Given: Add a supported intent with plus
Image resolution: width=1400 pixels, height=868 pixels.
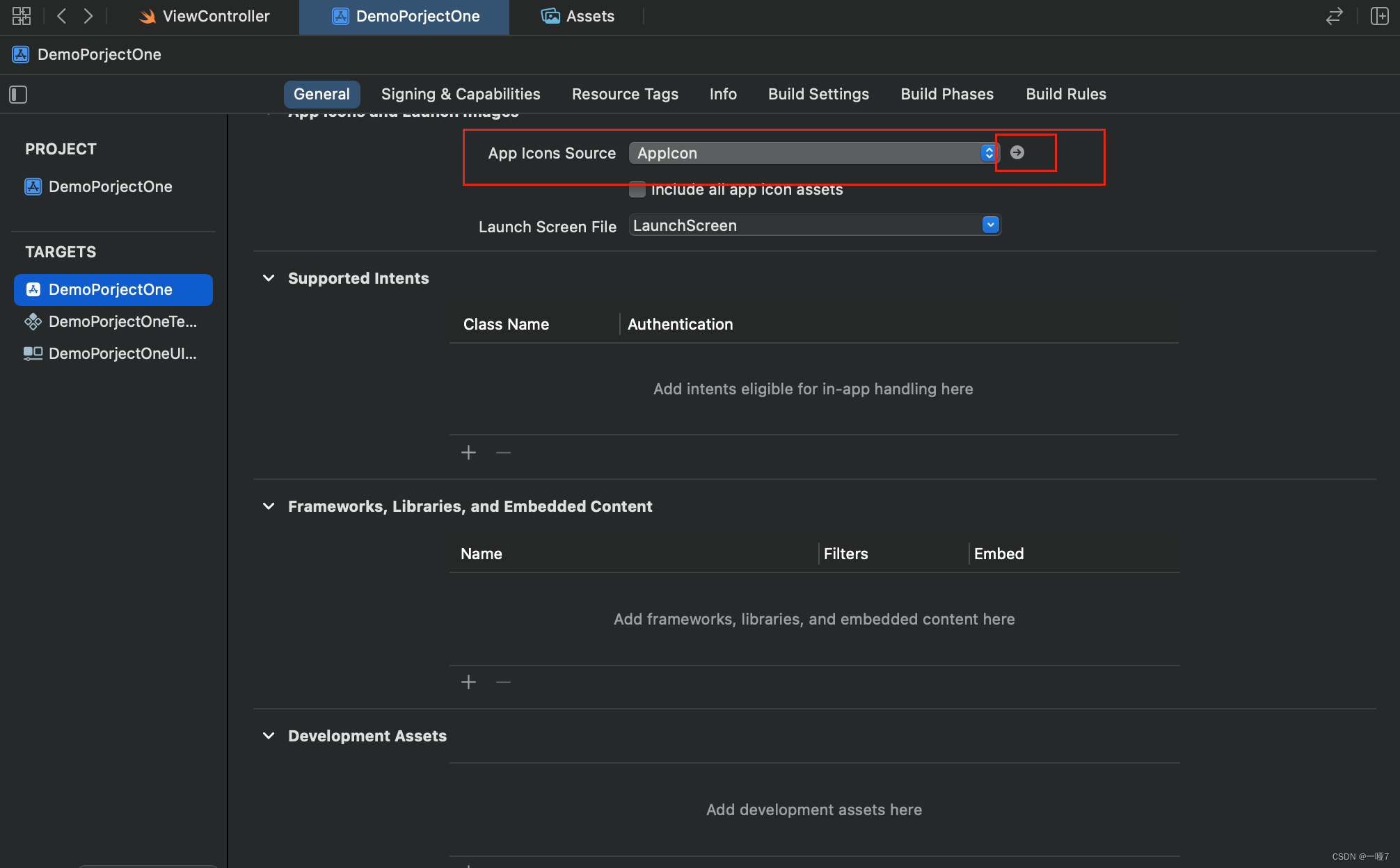Looking at the screenshot, I should coord(468,453).
